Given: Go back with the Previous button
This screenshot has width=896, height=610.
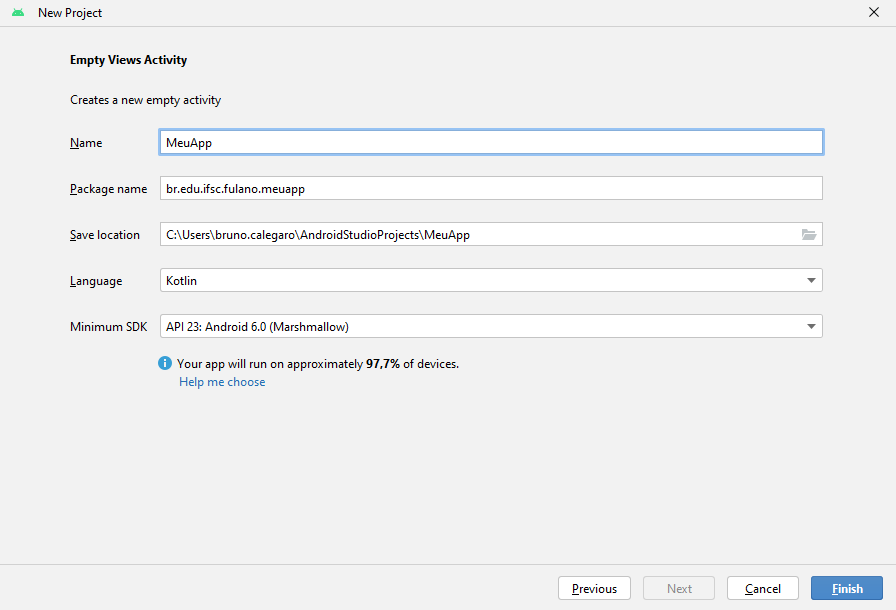Looking at the screenshot, I should [x=594, y=589].
